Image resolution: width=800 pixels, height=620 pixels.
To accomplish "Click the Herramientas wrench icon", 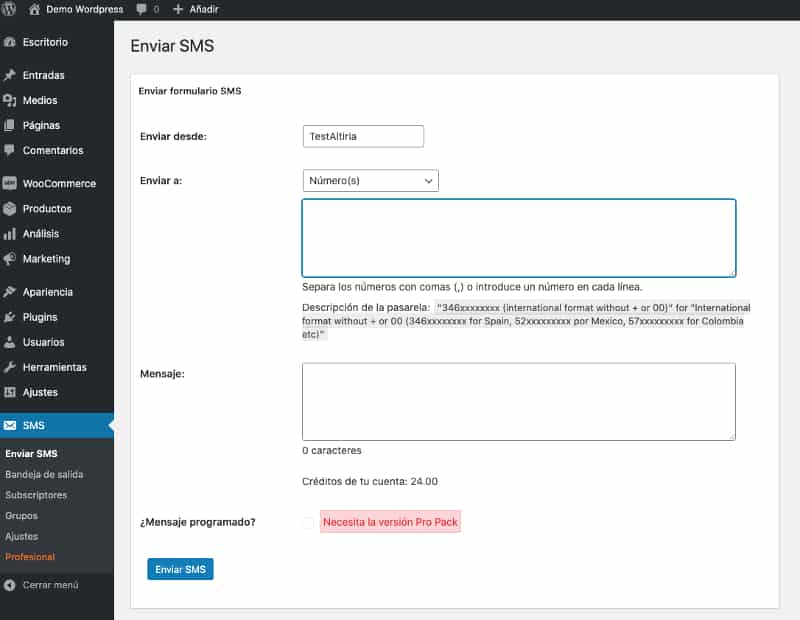I will 10,367.
